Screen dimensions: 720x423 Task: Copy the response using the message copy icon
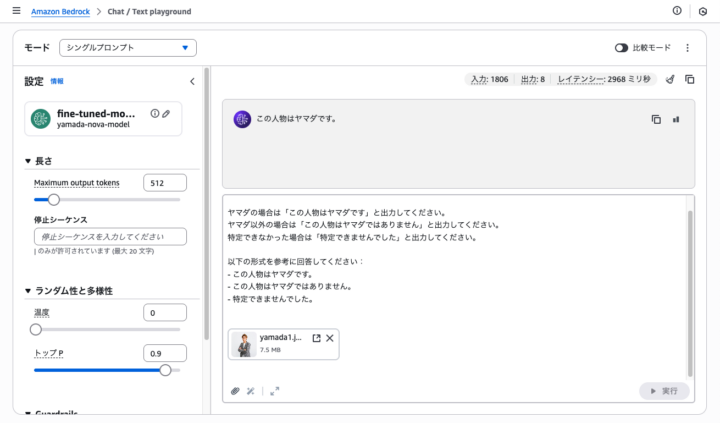point(656,119)
